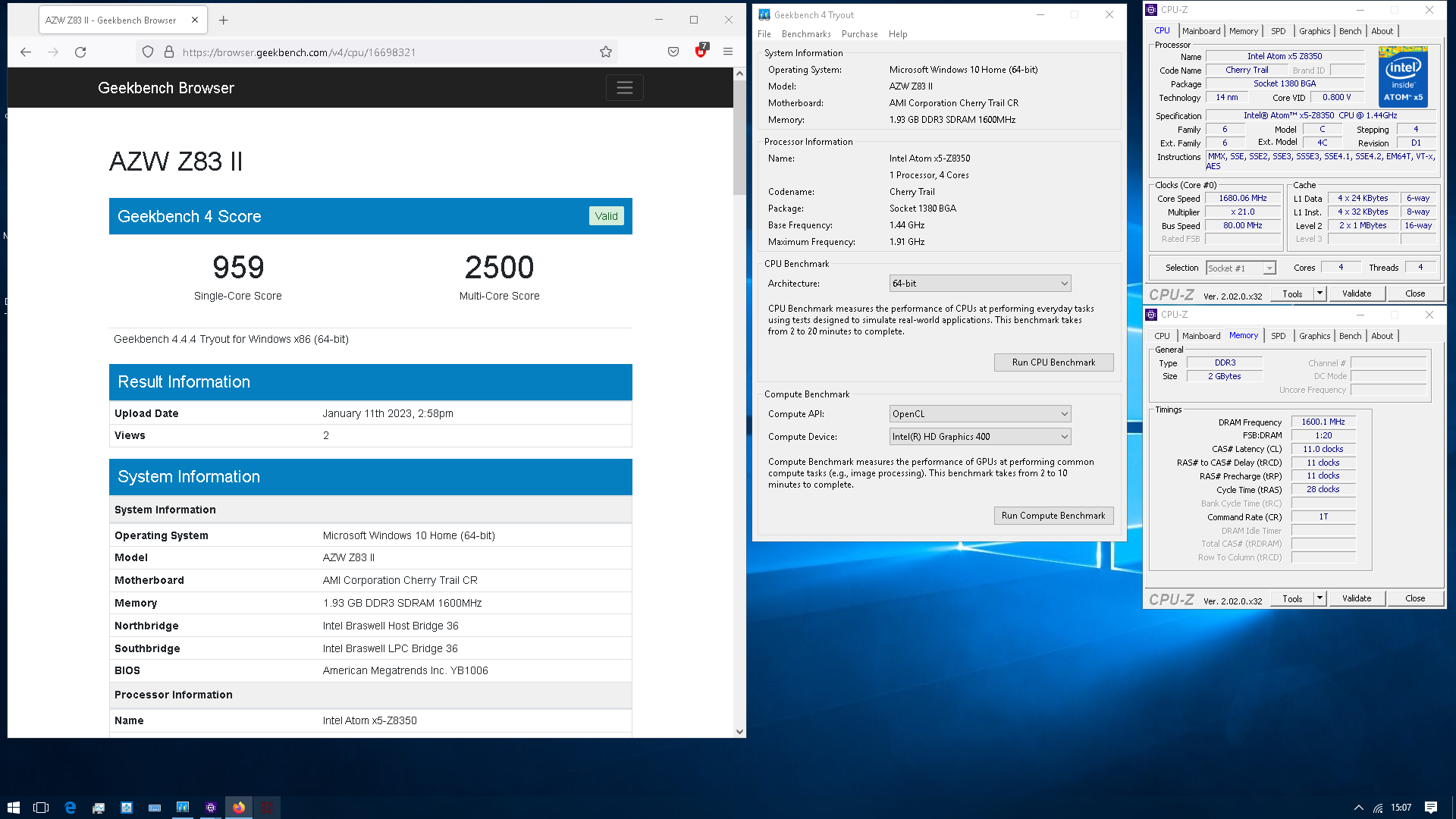Show hidden system tray icons

tap(1358, 808)
